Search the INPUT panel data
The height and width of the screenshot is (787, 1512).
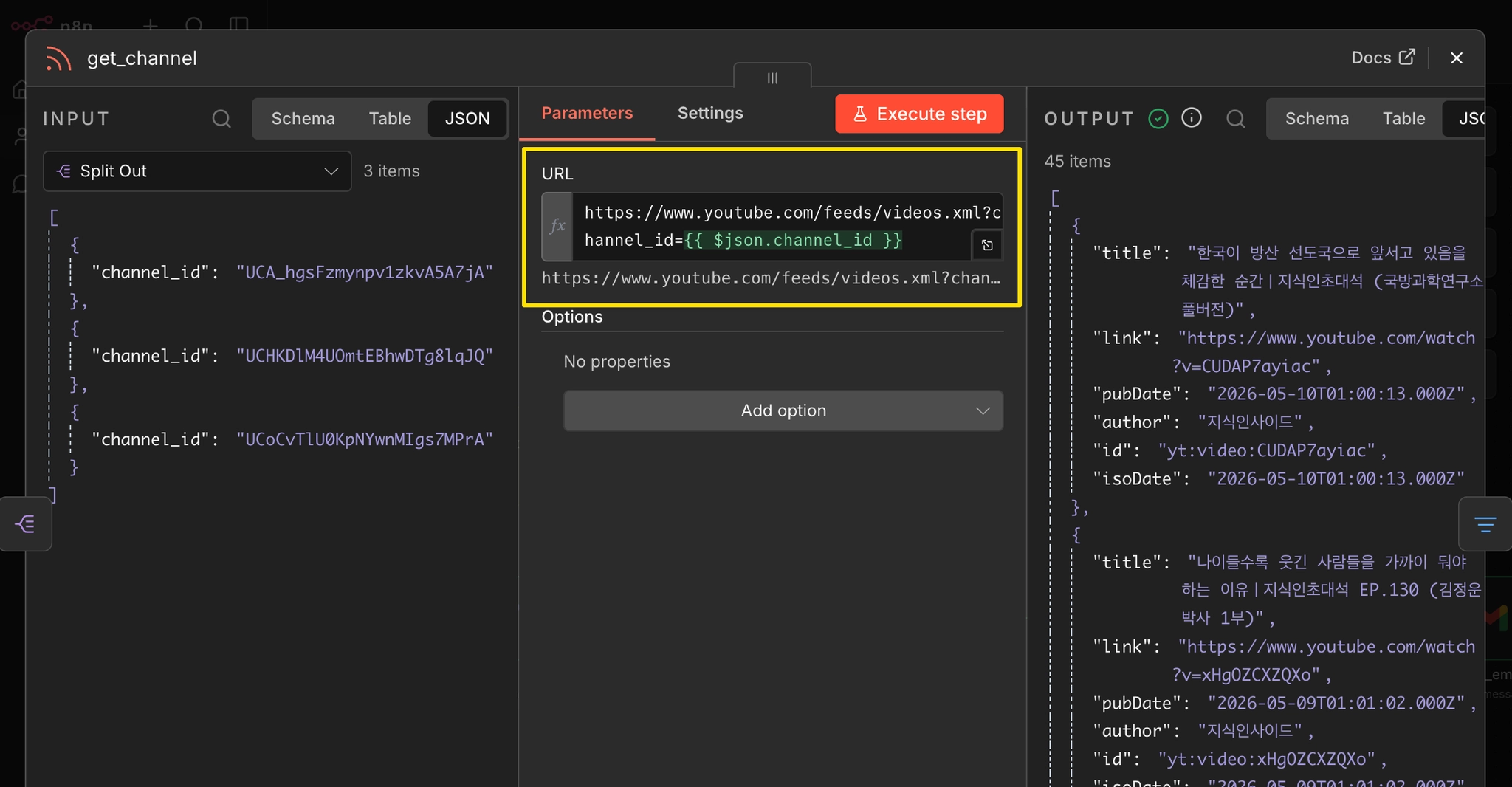(x=221, y=119)
